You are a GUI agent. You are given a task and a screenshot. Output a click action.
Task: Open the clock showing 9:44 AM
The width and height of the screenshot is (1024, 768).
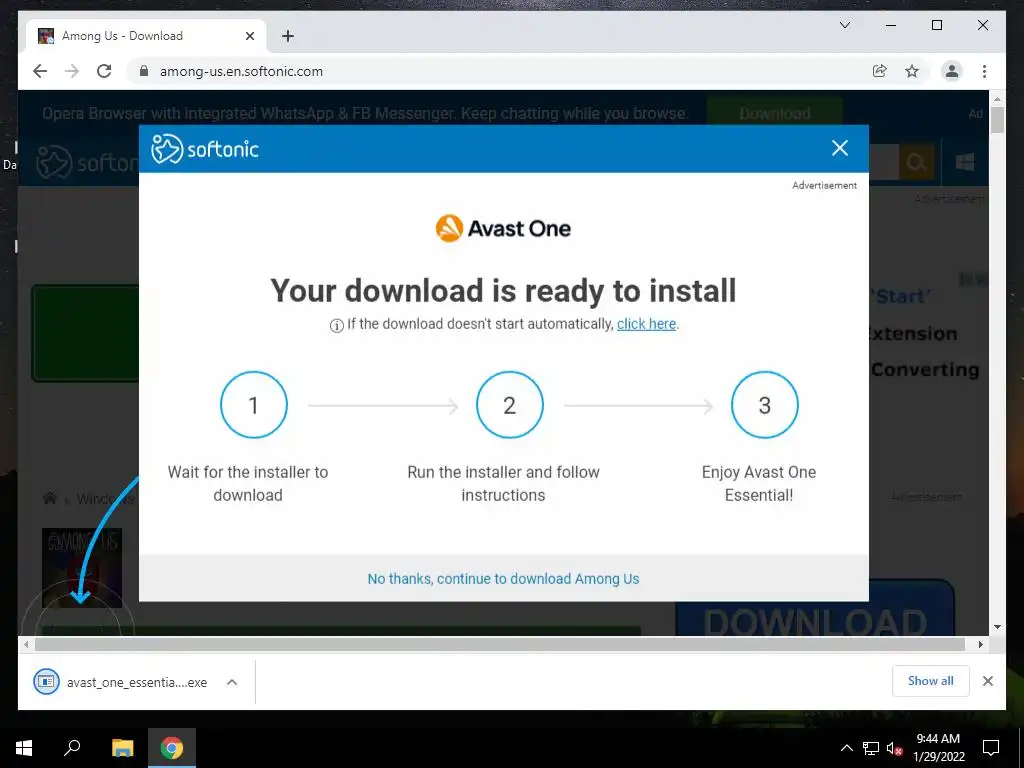pyautogui.click(x=938, y=748)
